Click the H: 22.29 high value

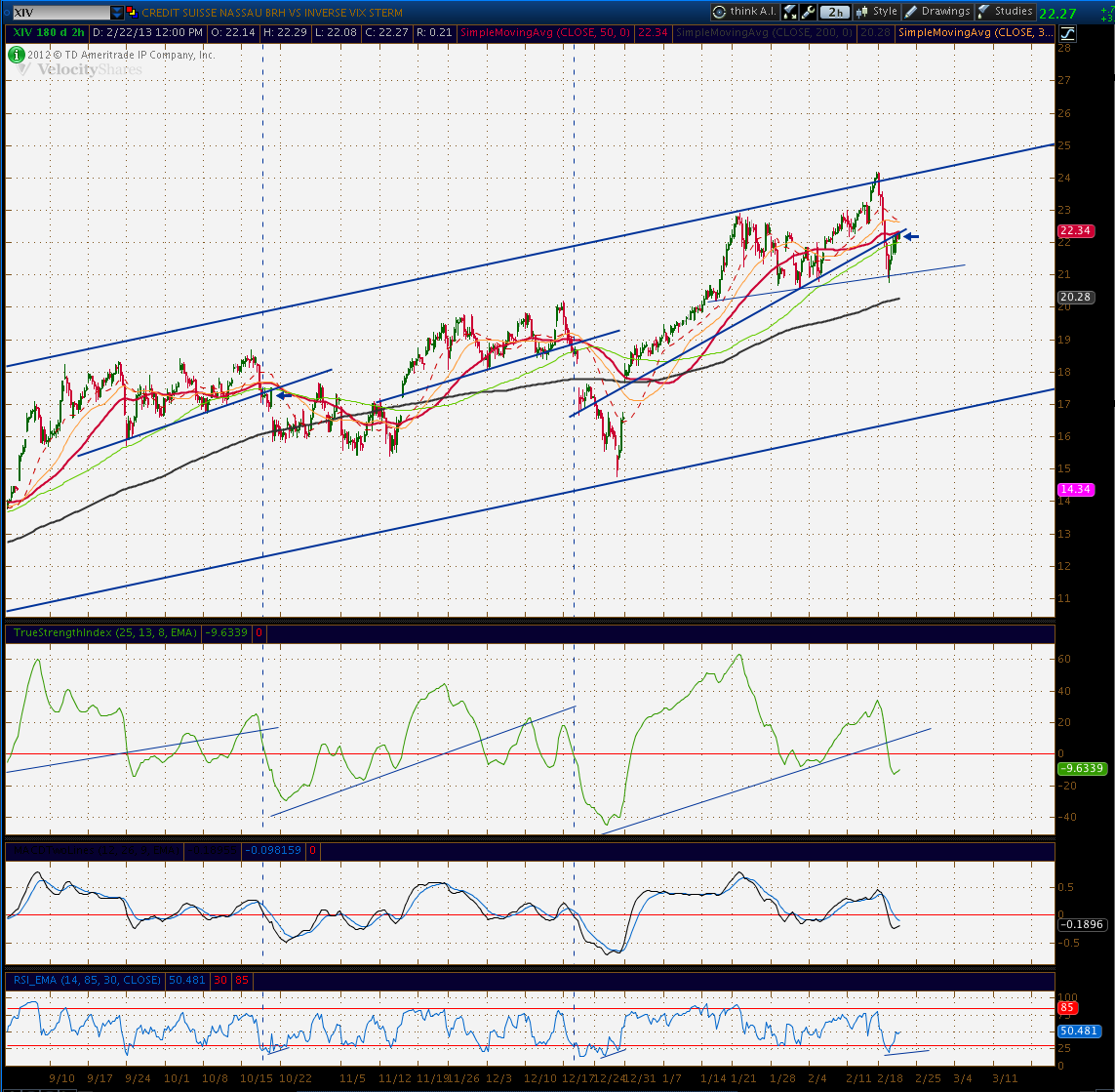[285, 33]
